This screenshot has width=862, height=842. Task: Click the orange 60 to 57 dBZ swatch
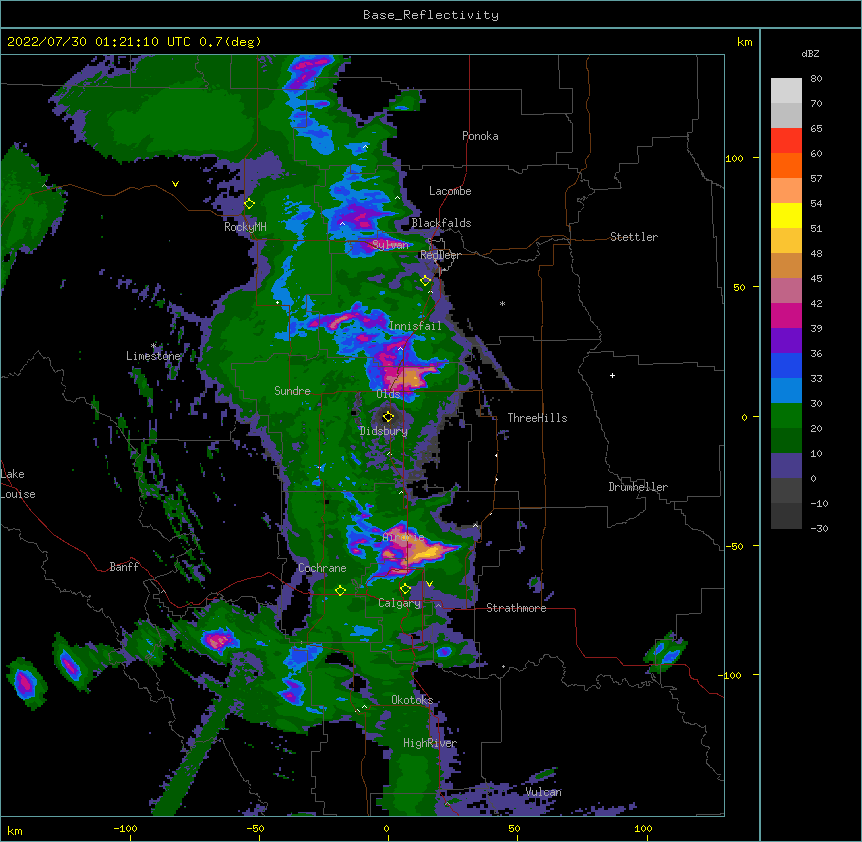tap(786, 165)
